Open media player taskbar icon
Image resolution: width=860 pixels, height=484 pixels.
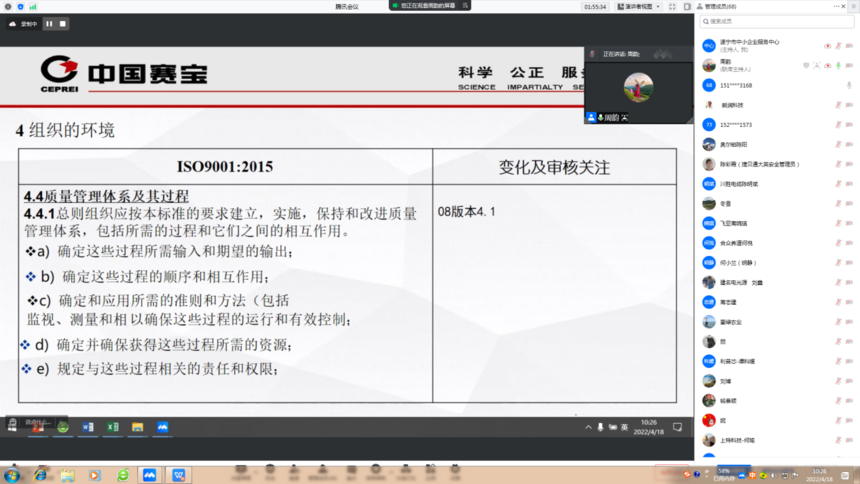(x=95, y=475)
